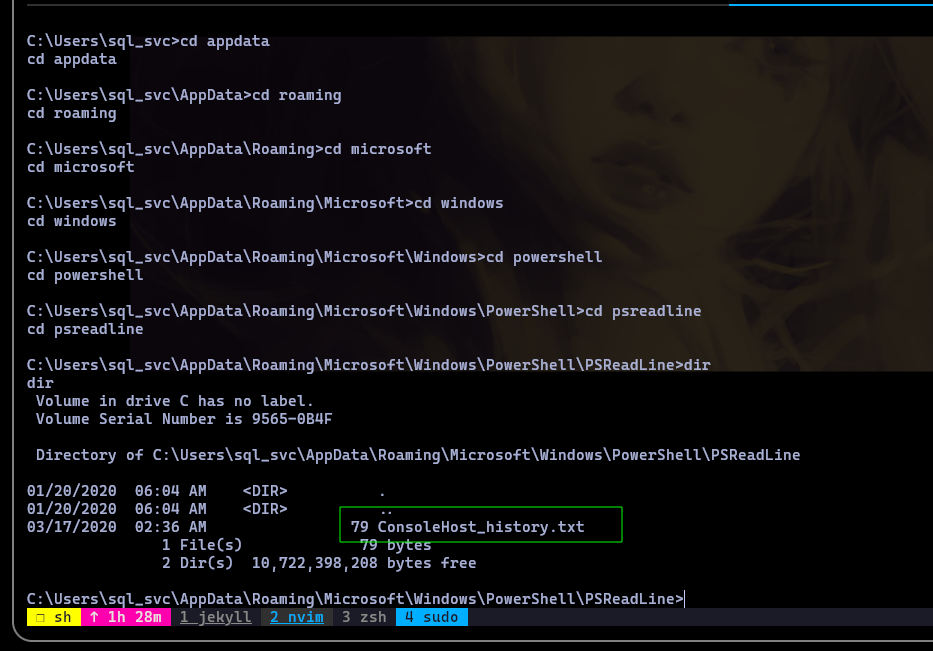This screenshot has height=651, width=933.
Task: Click the uptime arrow icon in status bar
Action: (x=94, y=617)
